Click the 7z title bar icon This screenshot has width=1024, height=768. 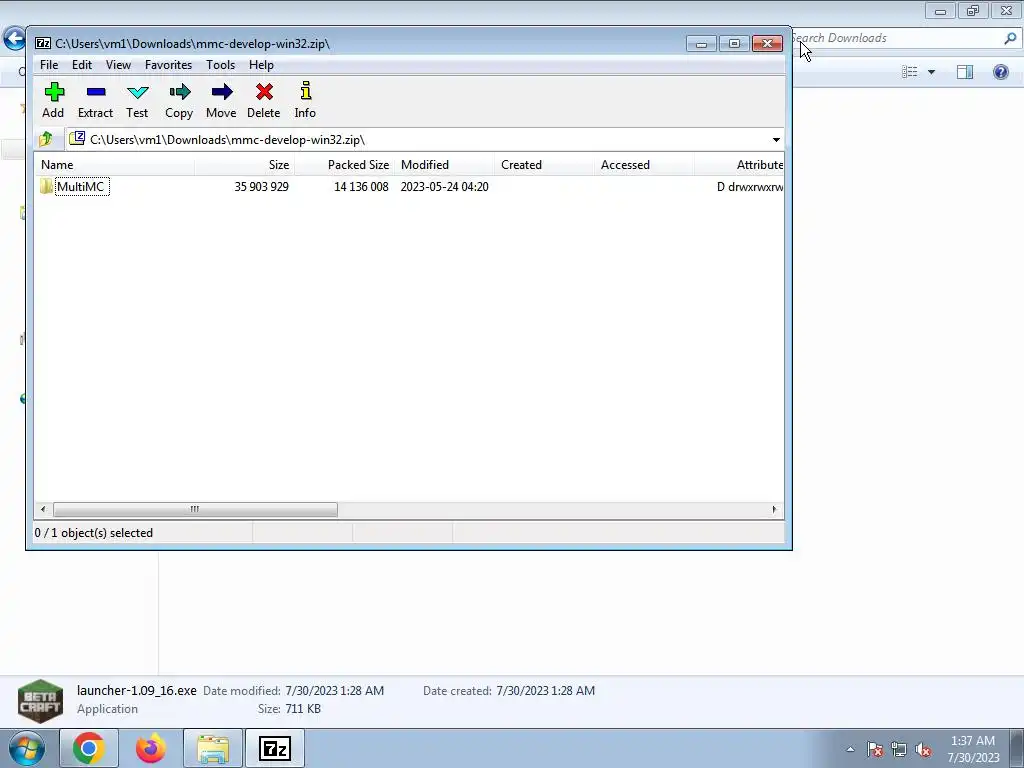(43, 44)
